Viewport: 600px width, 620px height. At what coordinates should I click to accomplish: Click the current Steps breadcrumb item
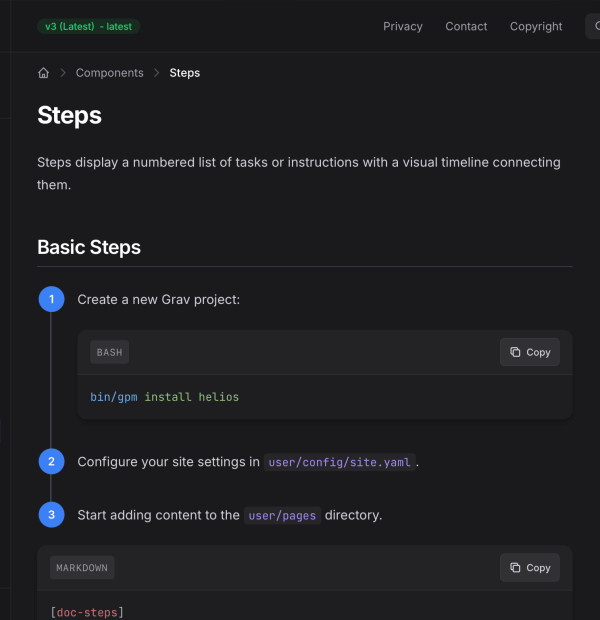184,73
